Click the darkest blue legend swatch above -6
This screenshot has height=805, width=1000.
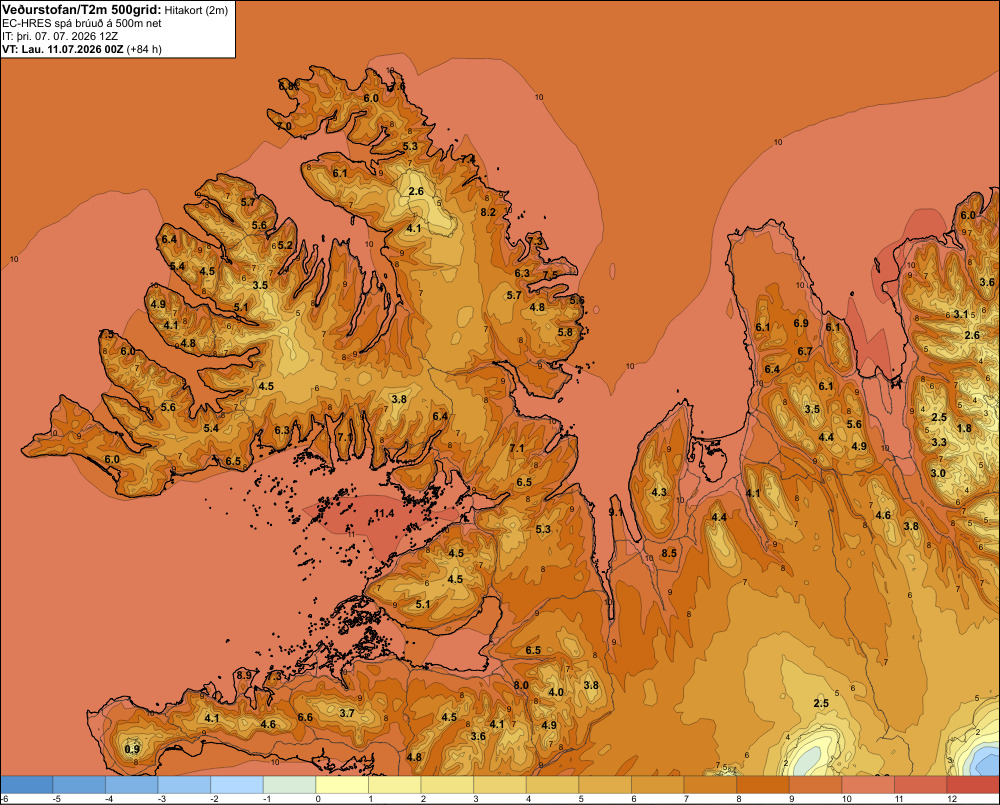(x=27, y=785)
